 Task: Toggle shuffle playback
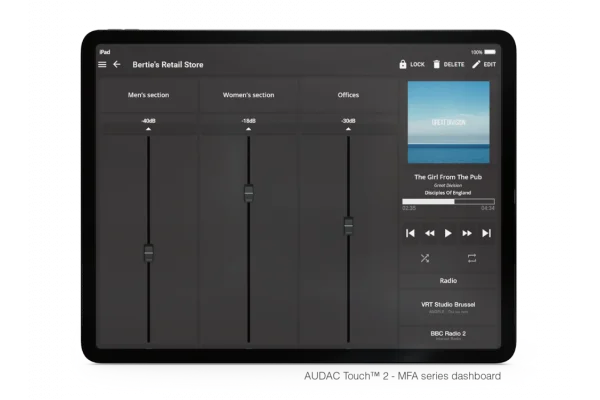tap(425, 258)
